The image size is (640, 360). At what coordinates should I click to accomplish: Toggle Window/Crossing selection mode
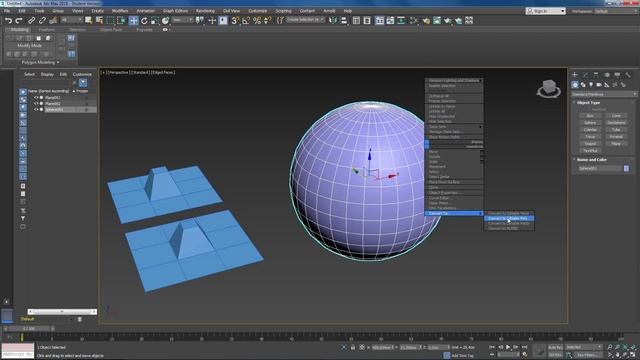121,20
